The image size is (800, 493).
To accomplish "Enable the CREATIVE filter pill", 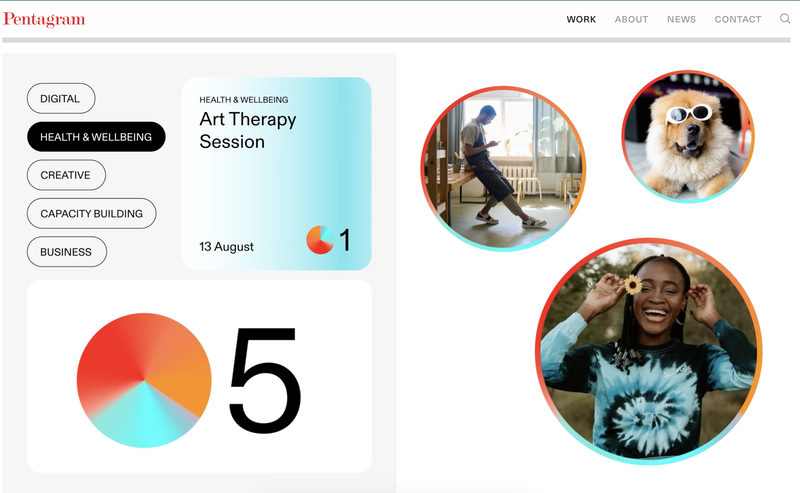I will [x=66, y=175].
